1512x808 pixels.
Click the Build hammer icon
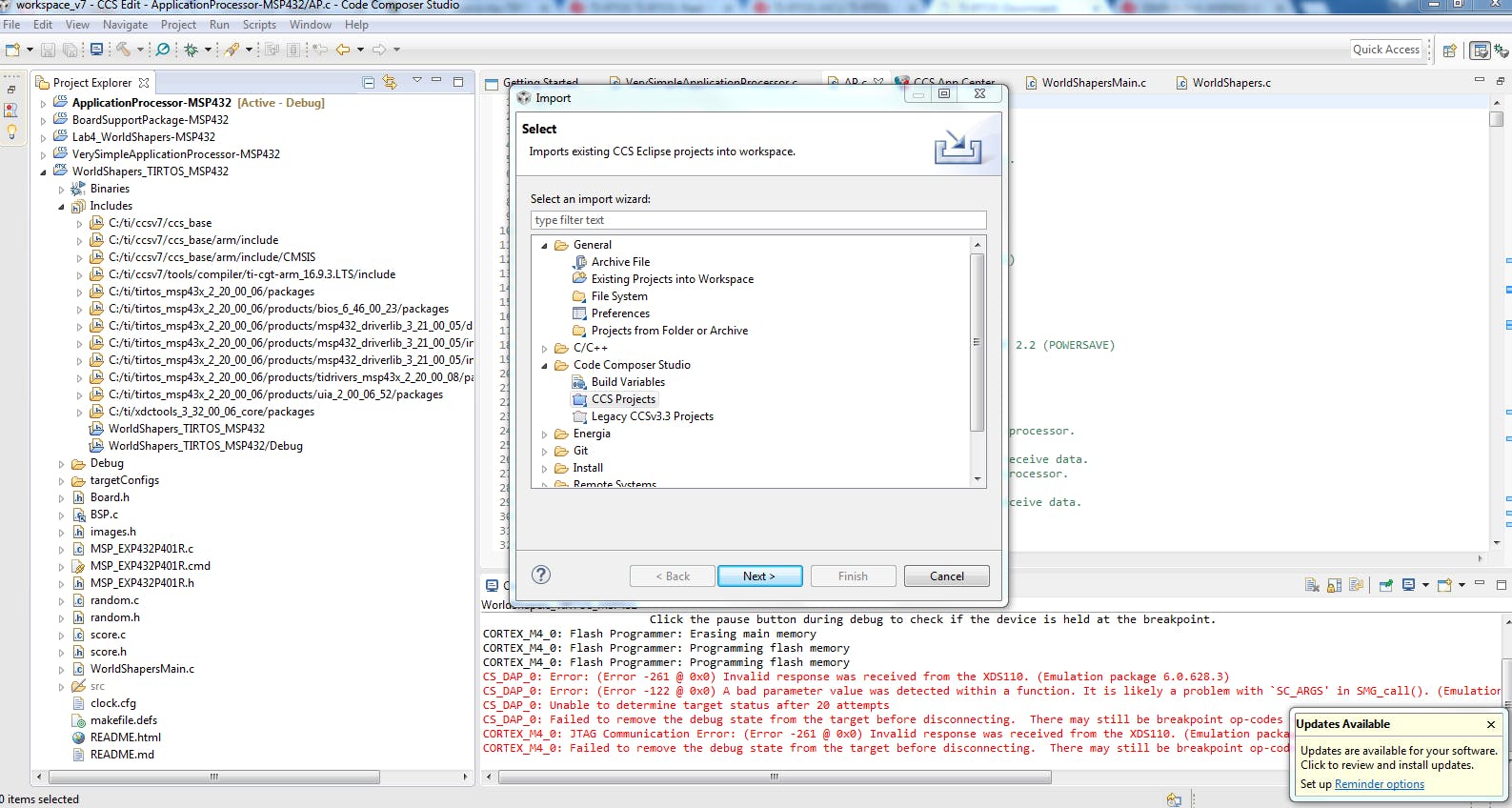(124, 50)
